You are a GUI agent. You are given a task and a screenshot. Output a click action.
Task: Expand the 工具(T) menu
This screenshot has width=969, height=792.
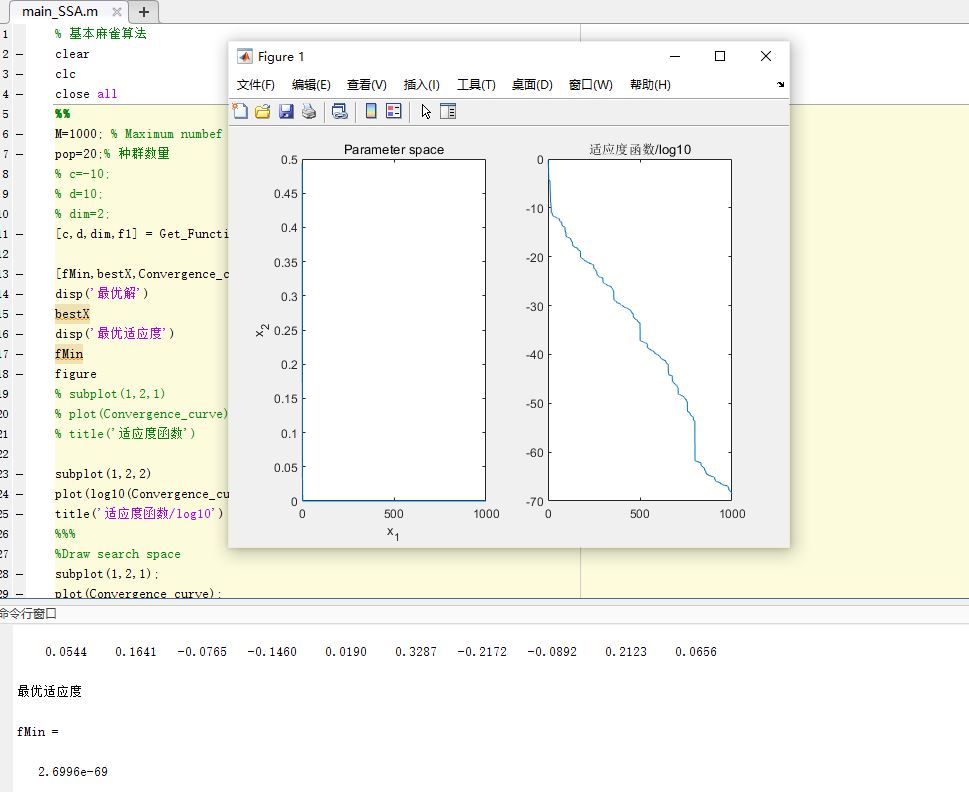476,85
